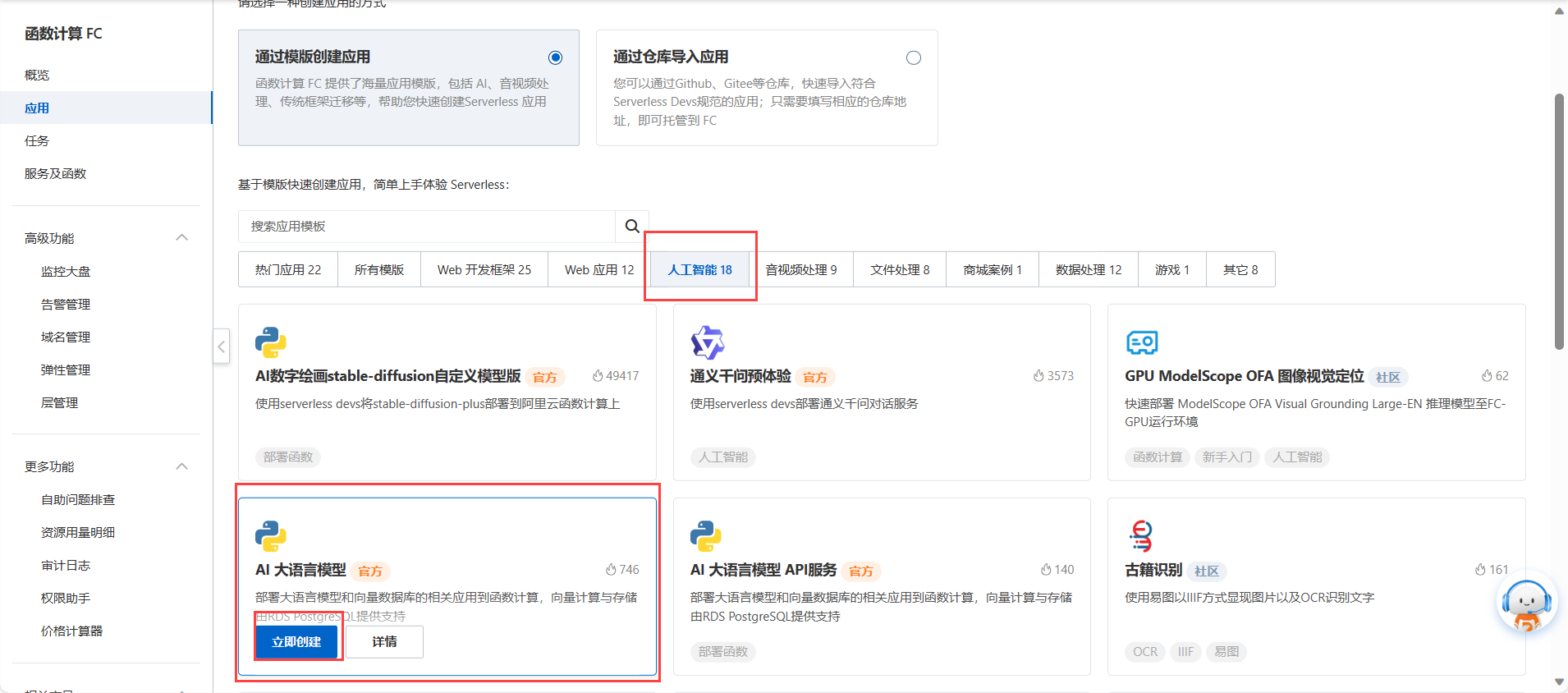Click 新手入门 tag on GPU card

(x=1226, y=457)
